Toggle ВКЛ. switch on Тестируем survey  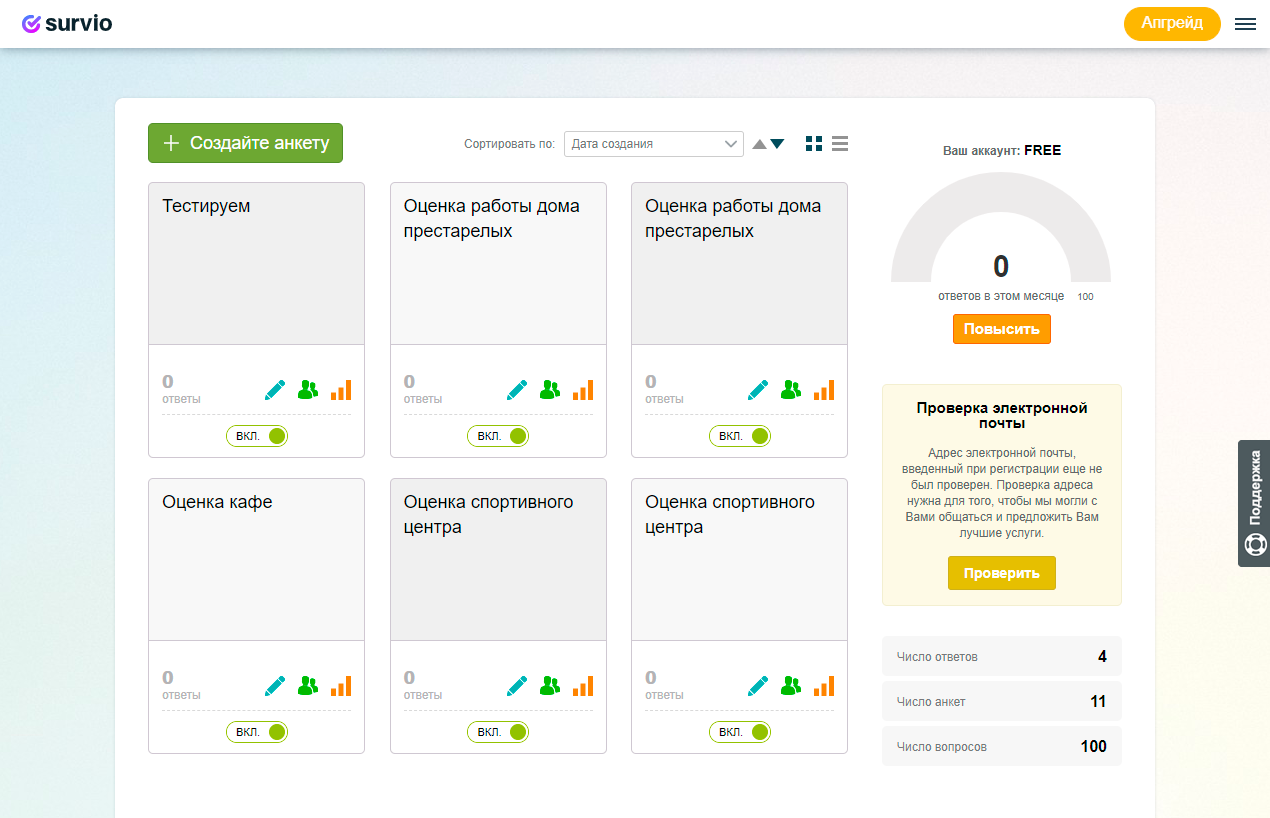coord(257,436)
